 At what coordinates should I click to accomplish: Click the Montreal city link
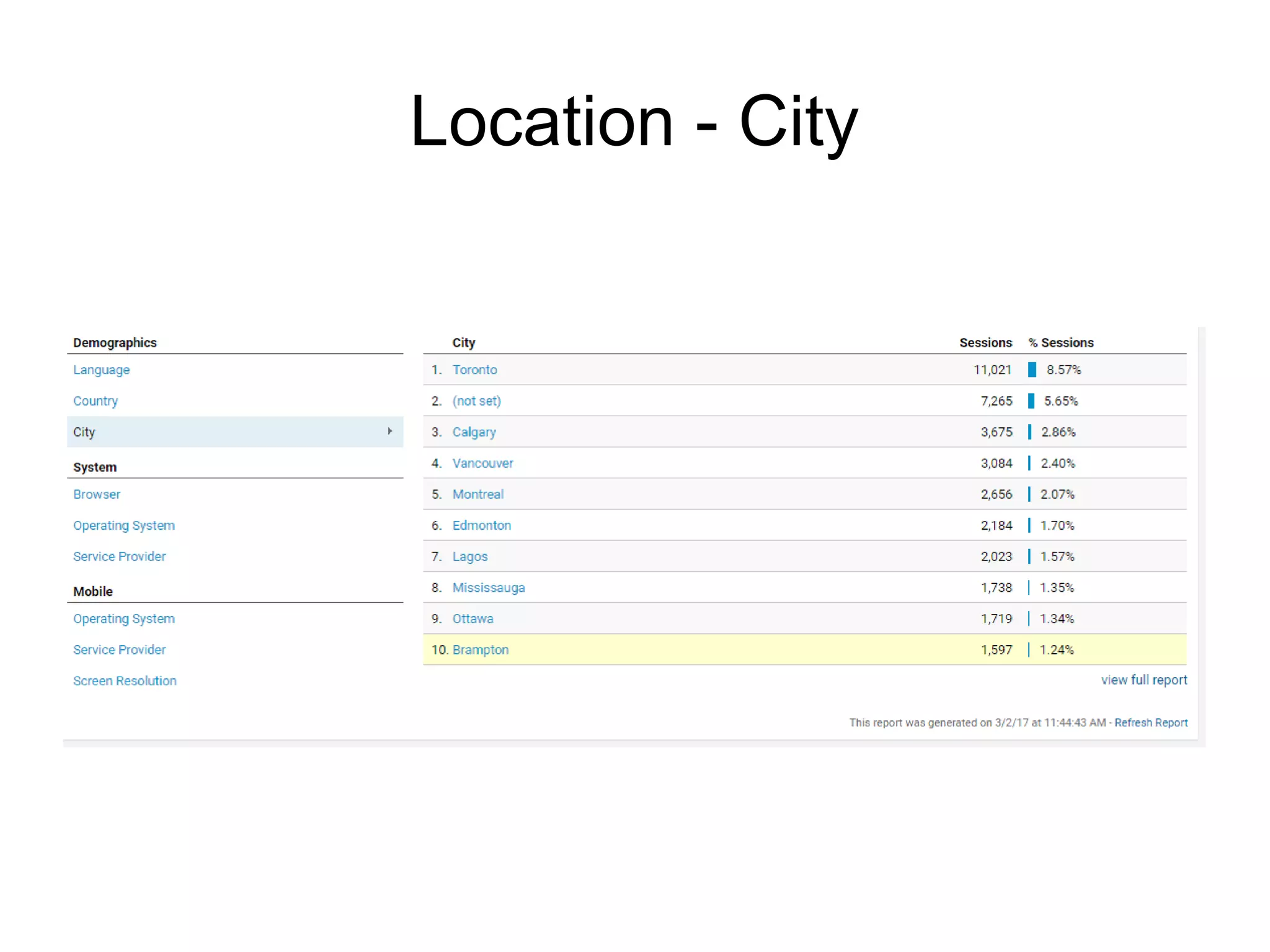477,494
